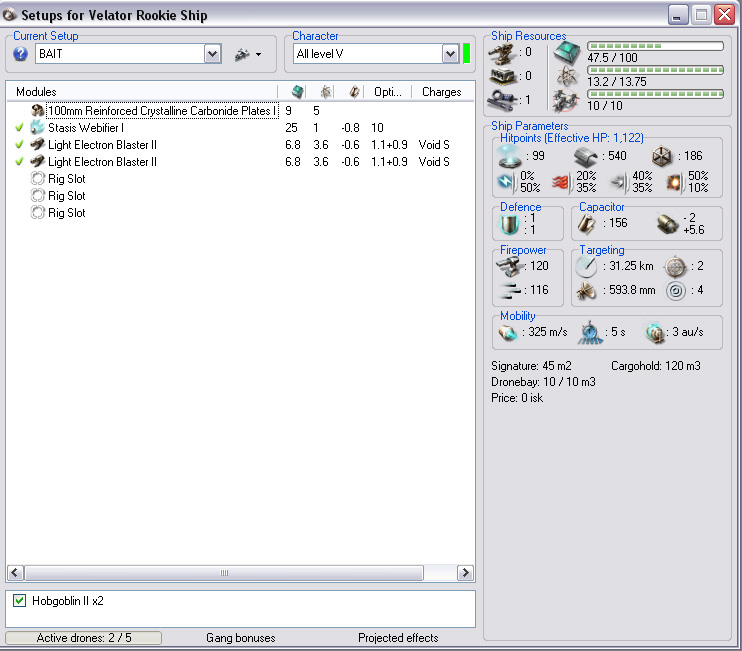Click the horizontal scrollbar right arrow
The width and height of the screenshot is (742, 651).
pos(465,573)
